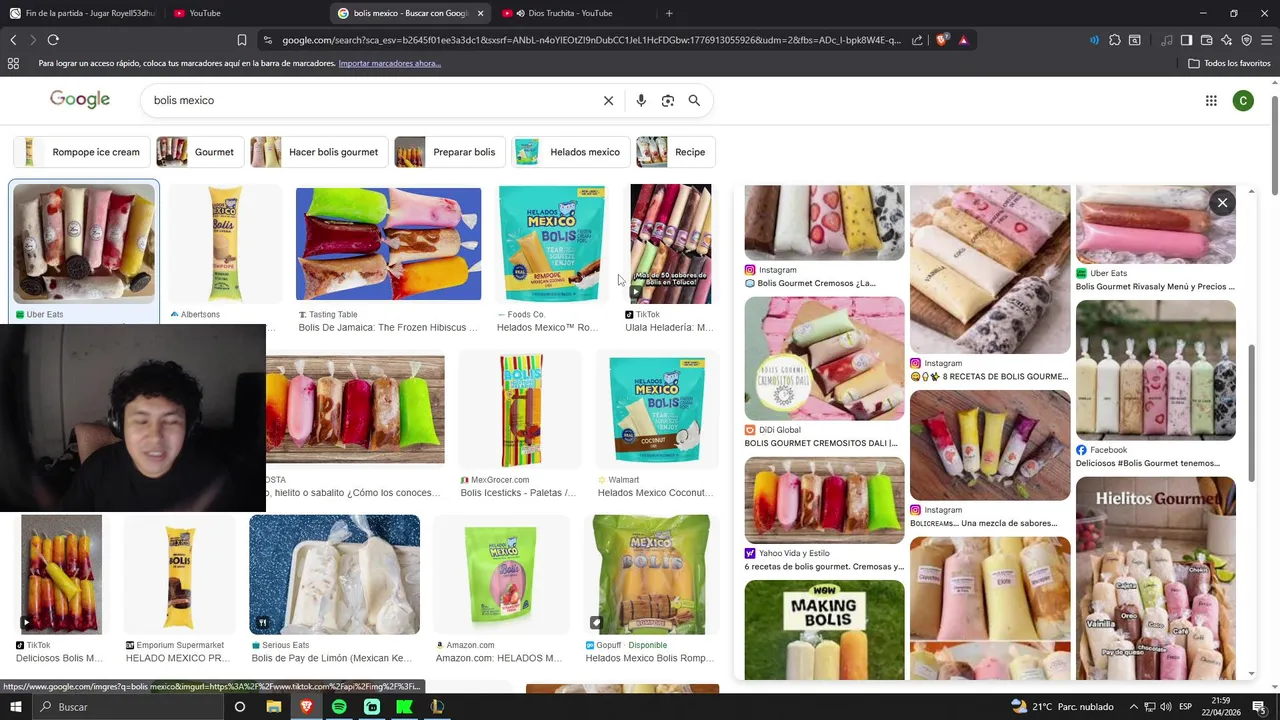
Task: Open Gopuff 'Helados Mexico Bolis Rompope' thumbnail
Action: click(x=651, y=574)
